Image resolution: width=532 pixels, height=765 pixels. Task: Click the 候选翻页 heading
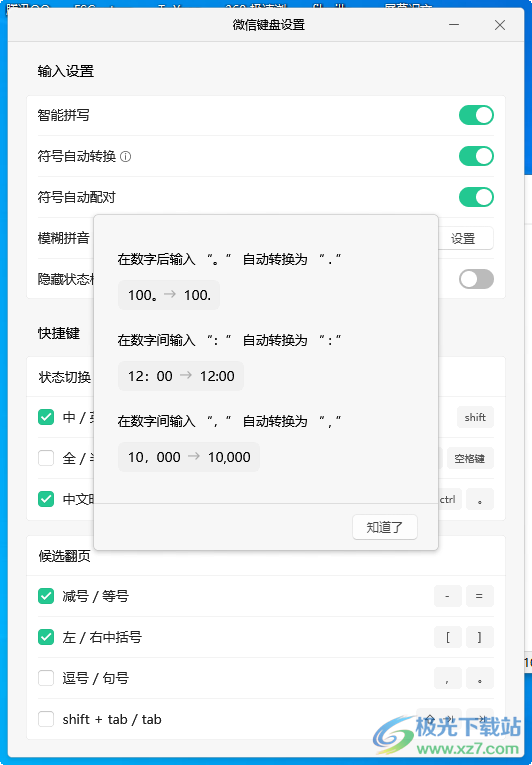[x=64, y=556]
